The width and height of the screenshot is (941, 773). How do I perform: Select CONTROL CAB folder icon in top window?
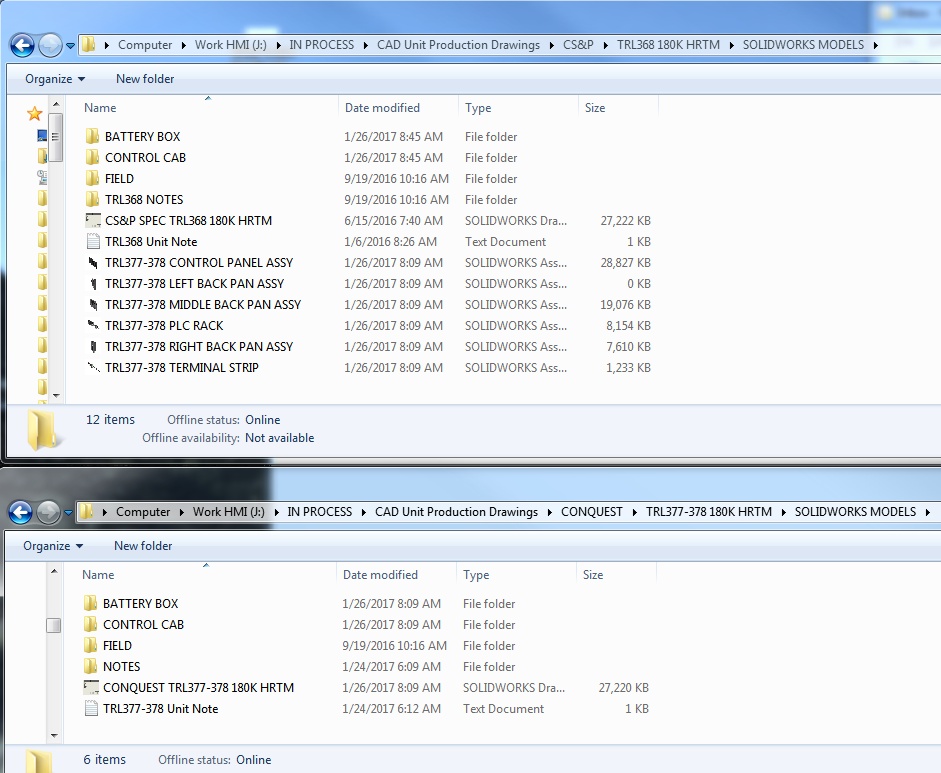click(x=92, y=157)
